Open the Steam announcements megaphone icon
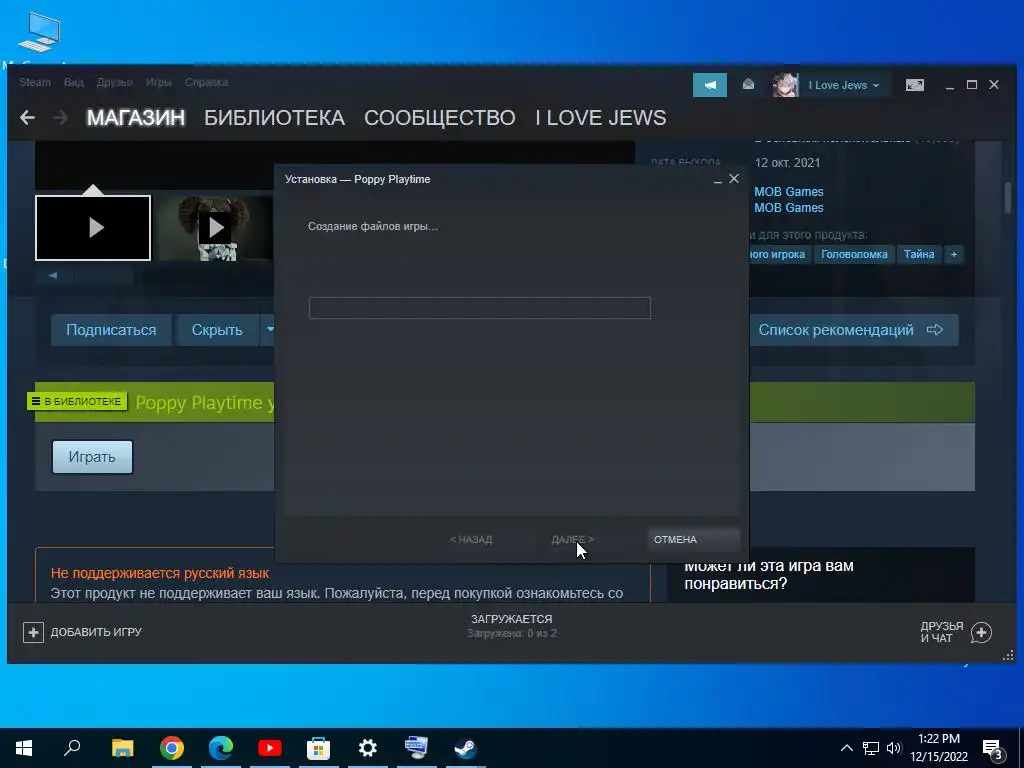Screen dimensions: 1024x768 (710, 85)
